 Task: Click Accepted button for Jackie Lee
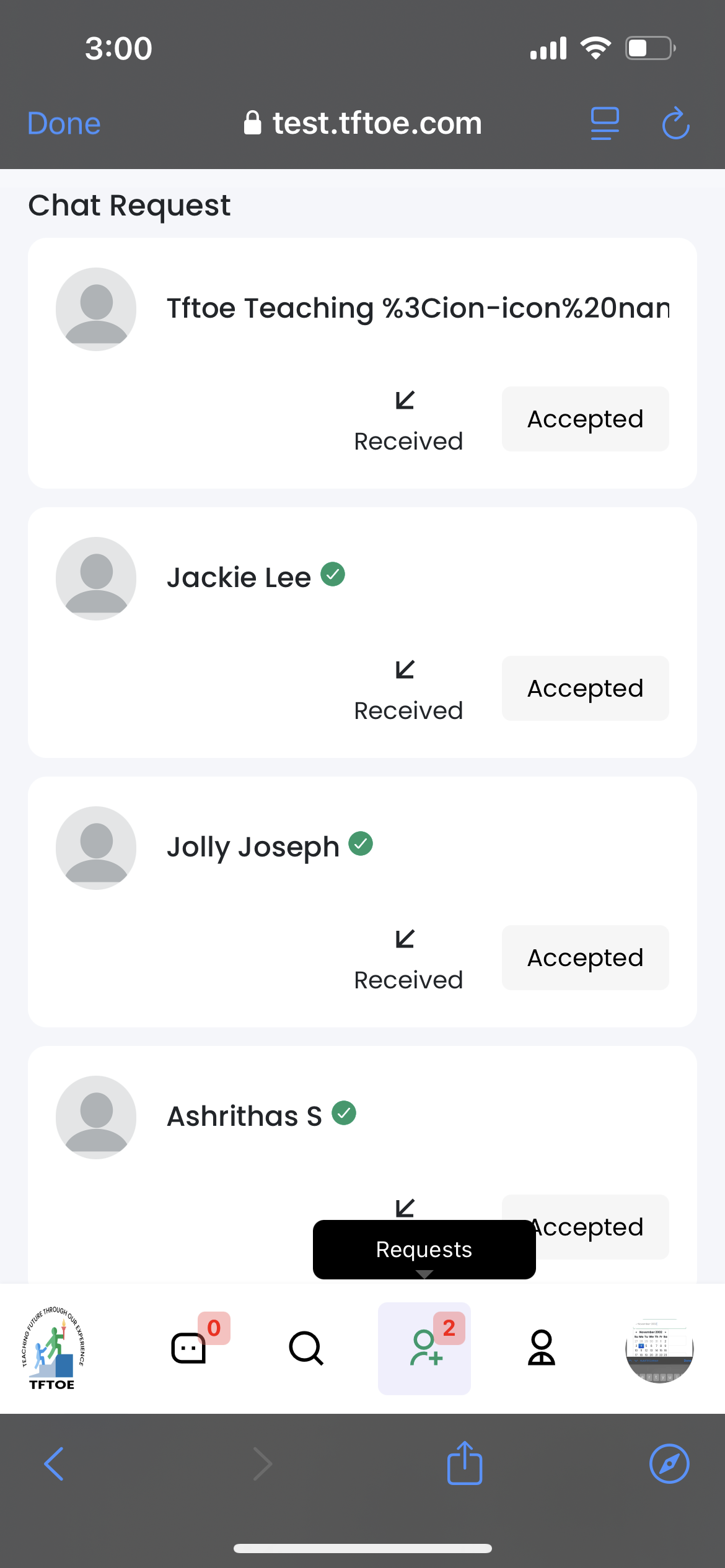click(x=585, y=689)
